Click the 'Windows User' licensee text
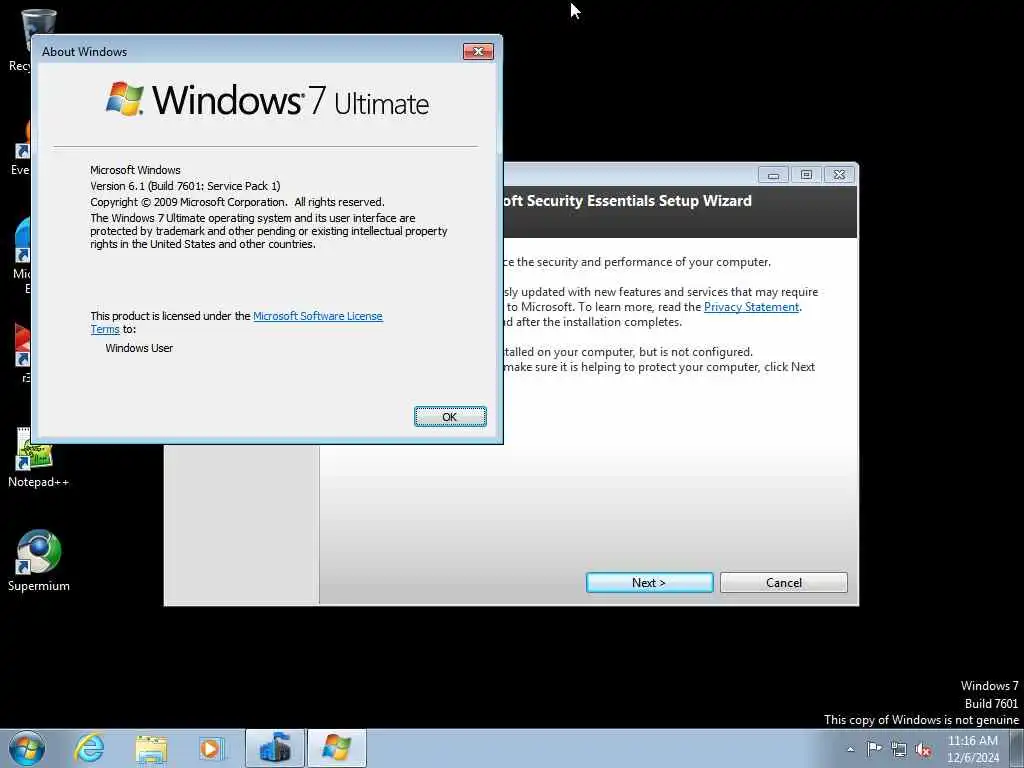This screenshot has width=1024, height=768. click(139, 348)
